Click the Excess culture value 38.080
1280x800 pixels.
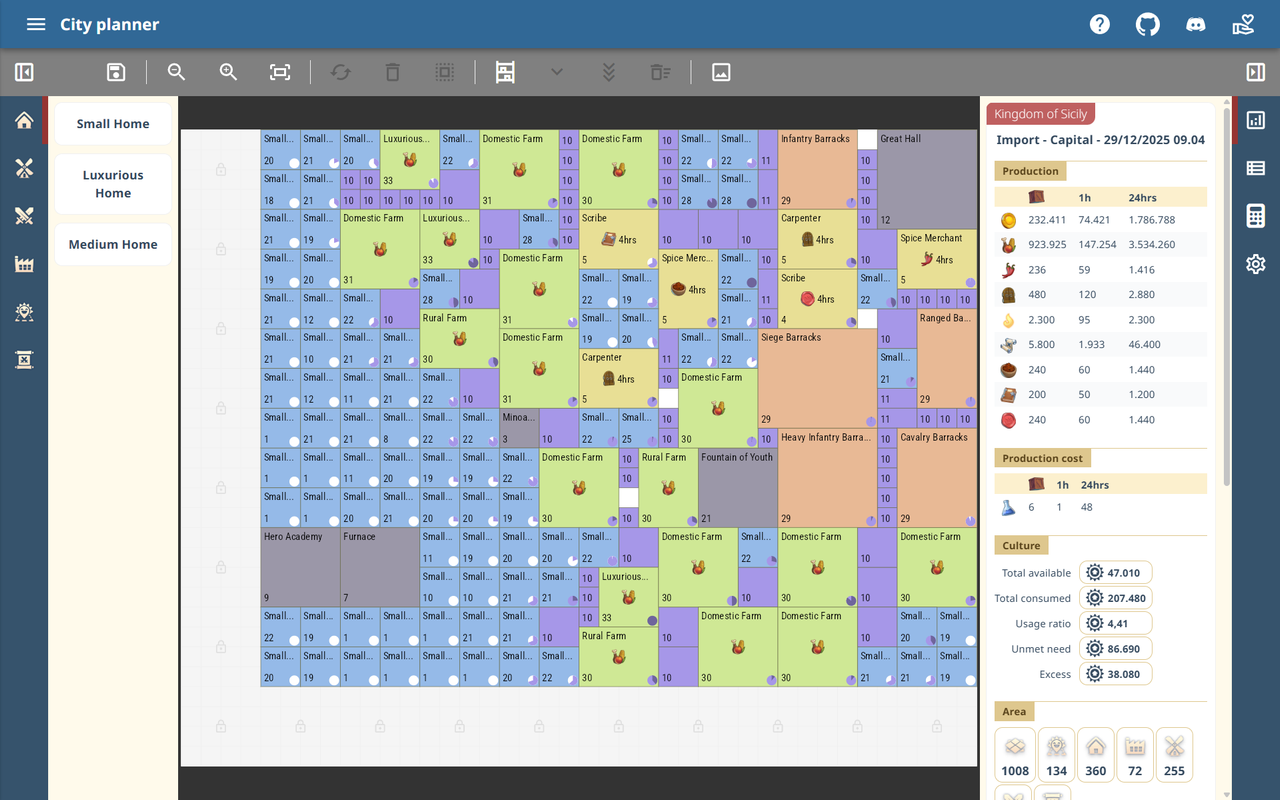click(x=1115, y=674)
